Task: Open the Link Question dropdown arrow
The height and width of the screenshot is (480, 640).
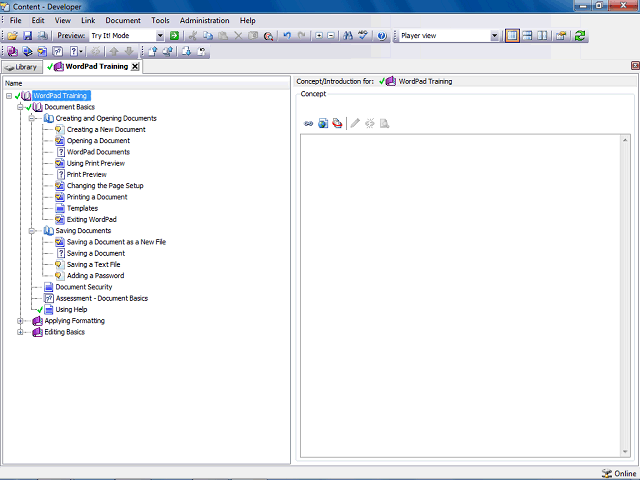Action: (x=81, y=51)
